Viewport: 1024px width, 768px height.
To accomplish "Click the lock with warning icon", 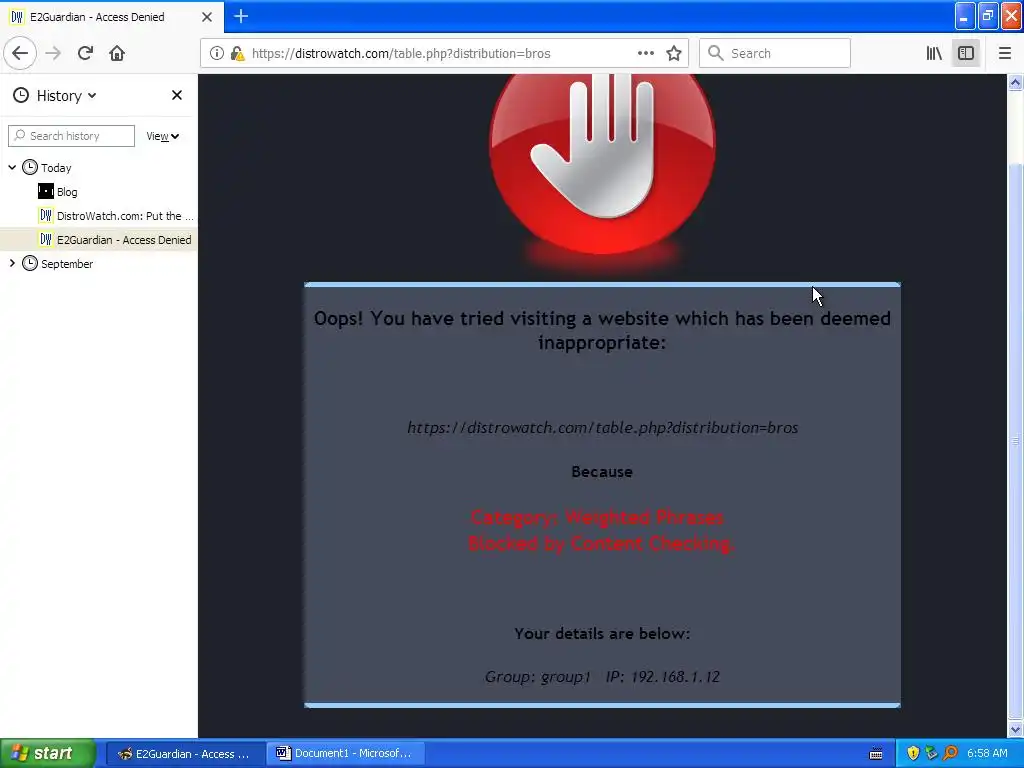I will [x=237, y=53].
